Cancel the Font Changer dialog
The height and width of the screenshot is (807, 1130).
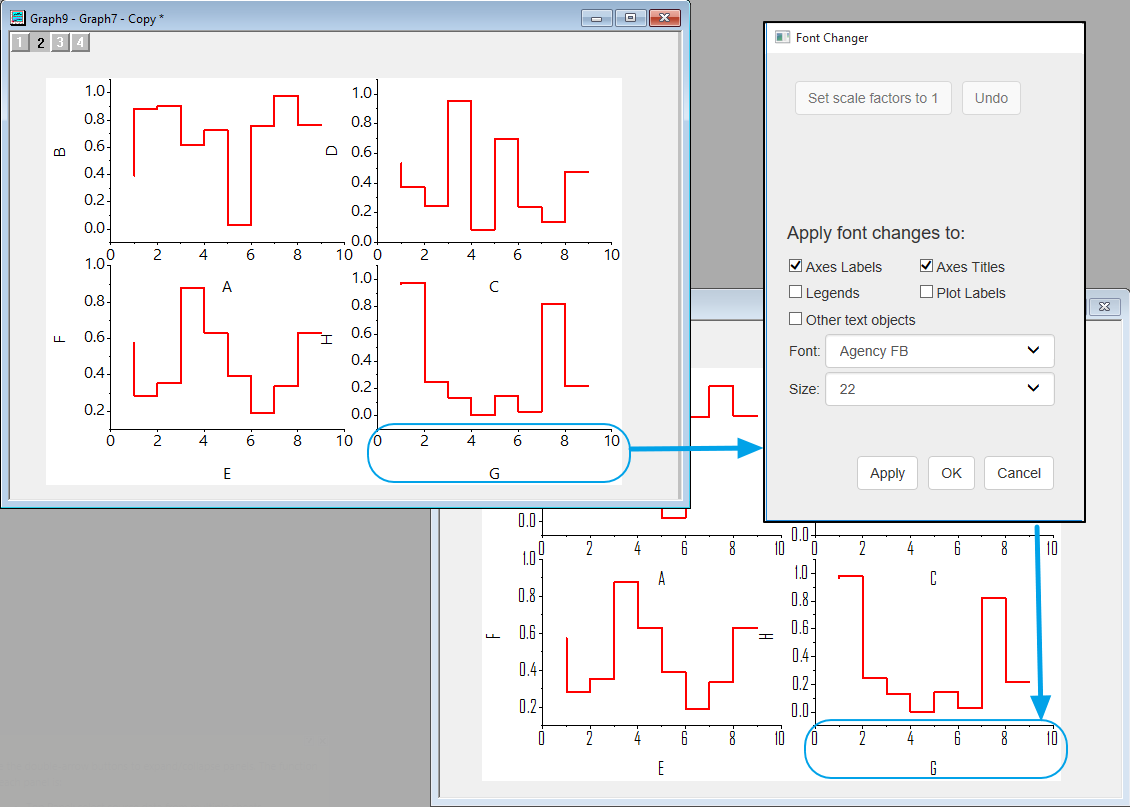[x=1019, y=473]
